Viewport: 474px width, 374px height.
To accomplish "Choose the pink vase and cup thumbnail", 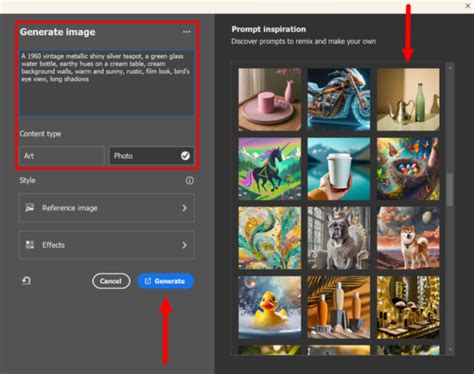I will [270, 99].
